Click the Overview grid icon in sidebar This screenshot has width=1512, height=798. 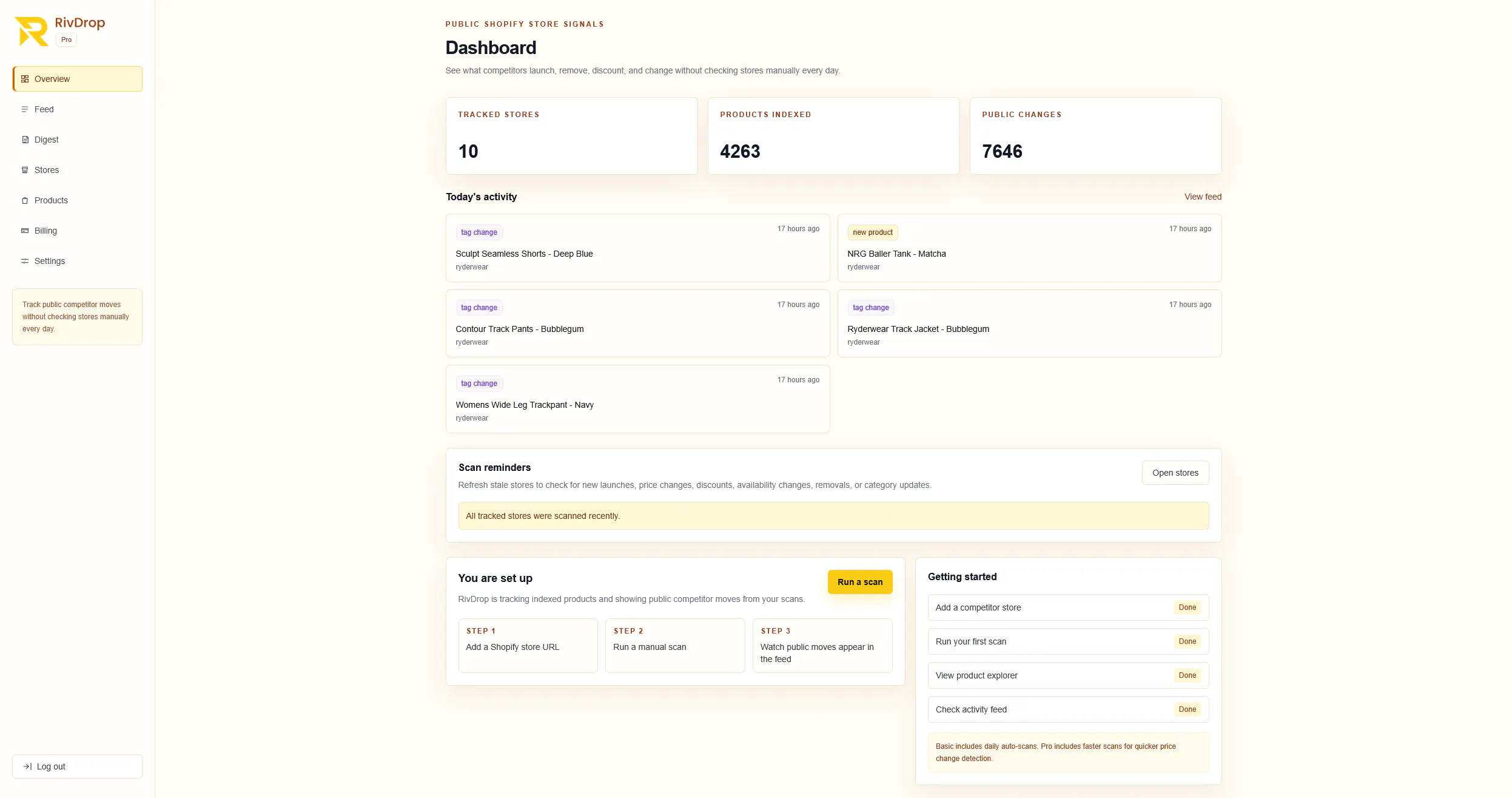(25, 79)
